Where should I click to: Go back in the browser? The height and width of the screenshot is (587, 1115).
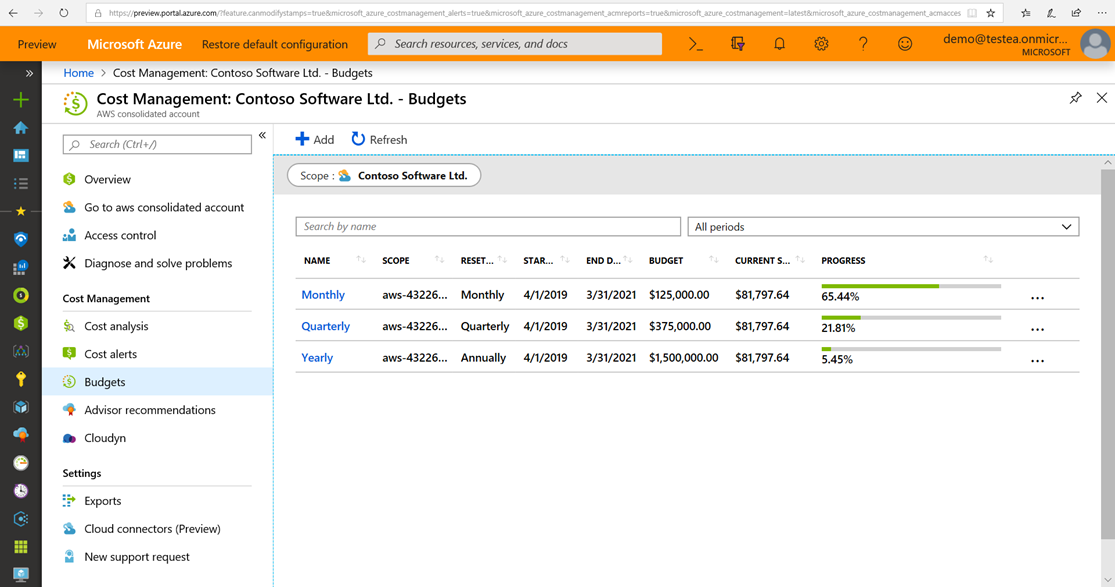[14, 13]
